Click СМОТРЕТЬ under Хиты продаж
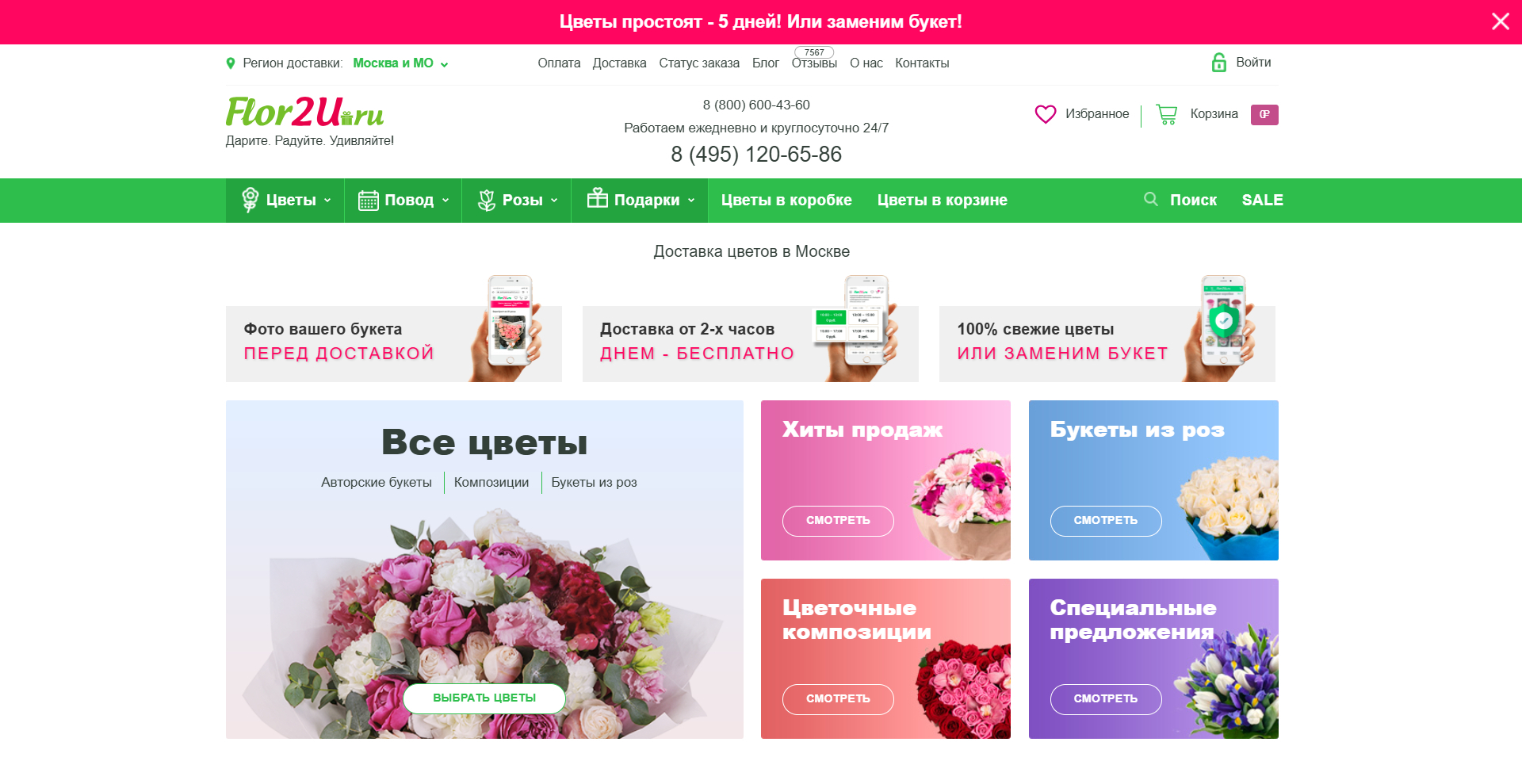The width and height of the screenshot is (1522, 784). point(838,521)
